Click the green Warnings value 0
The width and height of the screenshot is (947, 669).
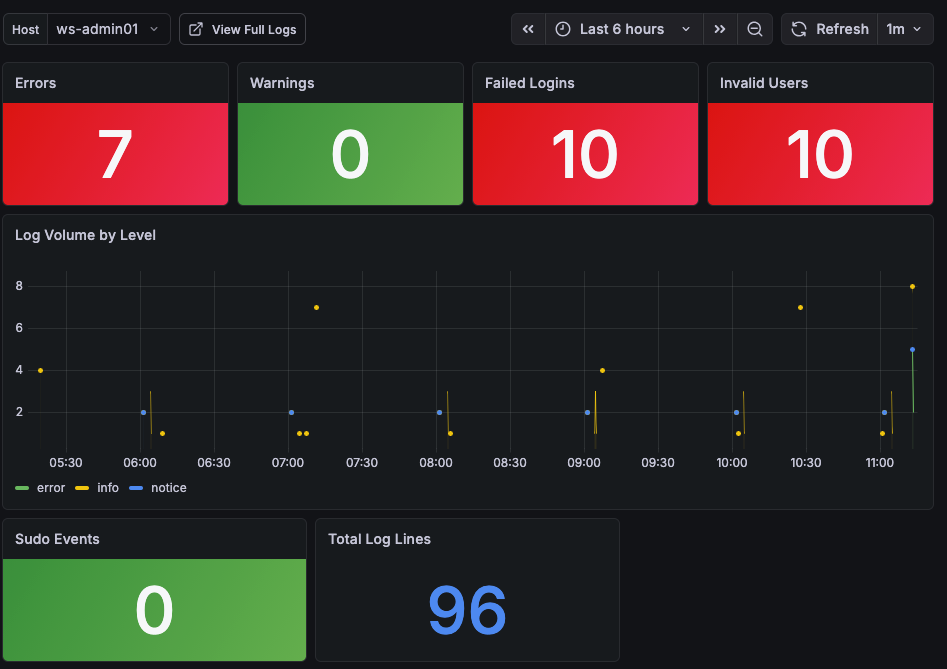point(350,155)
